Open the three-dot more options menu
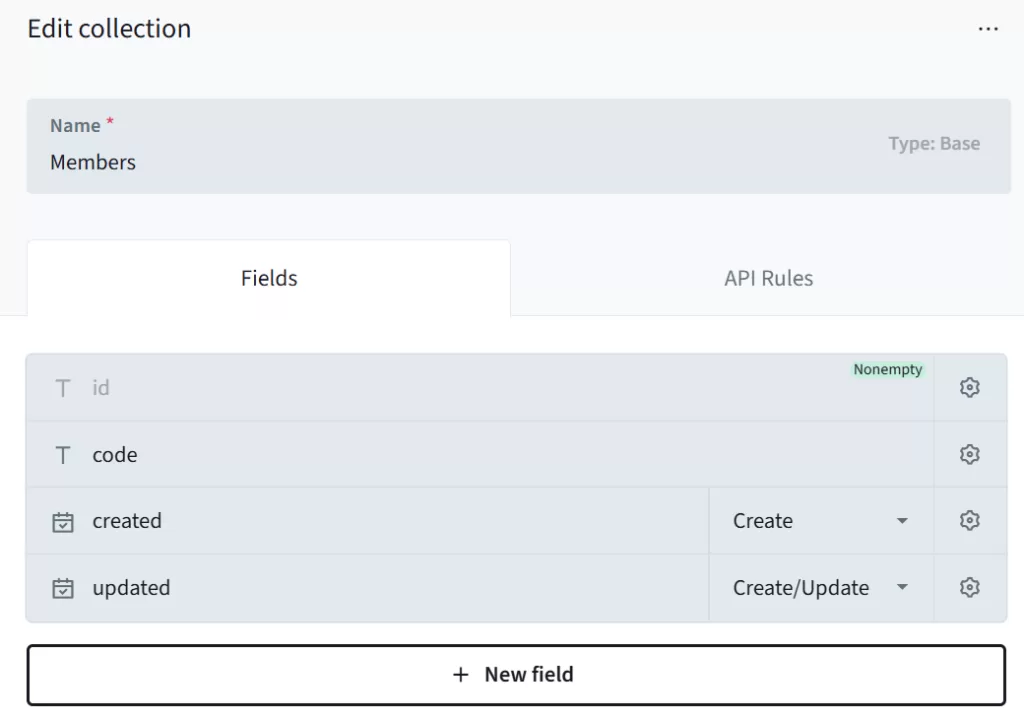Viewport: 1024px width, 719px height. click(x=988, y=29)
